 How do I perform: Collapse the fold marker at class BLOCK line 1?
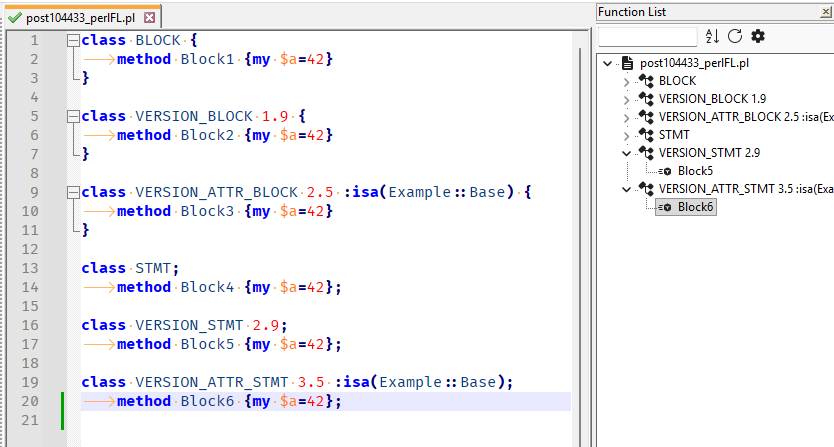tap(73, 41)
